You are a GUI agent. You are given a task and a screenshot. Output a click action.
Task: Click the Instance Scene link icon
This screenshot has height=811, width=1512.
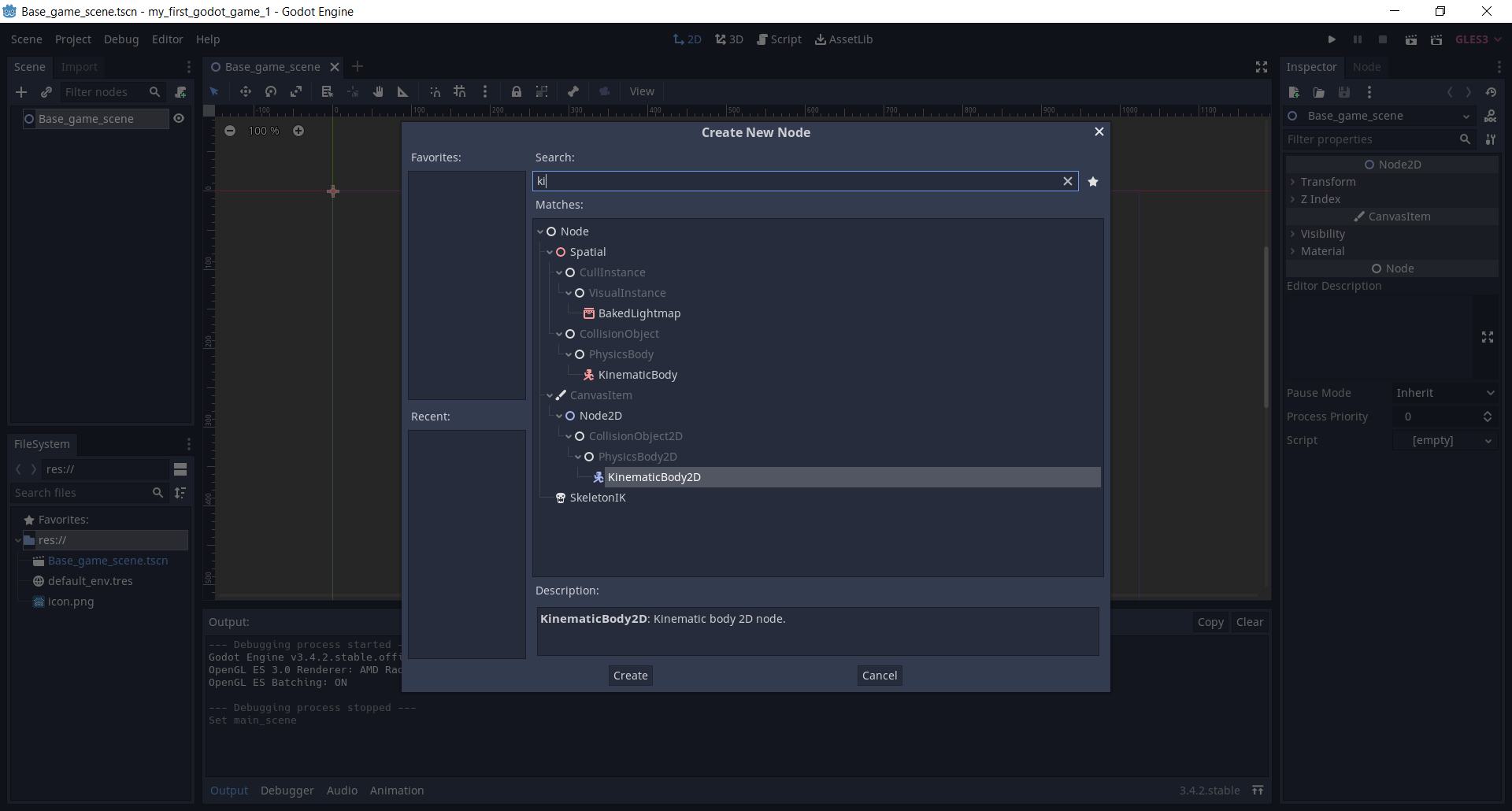46,92
